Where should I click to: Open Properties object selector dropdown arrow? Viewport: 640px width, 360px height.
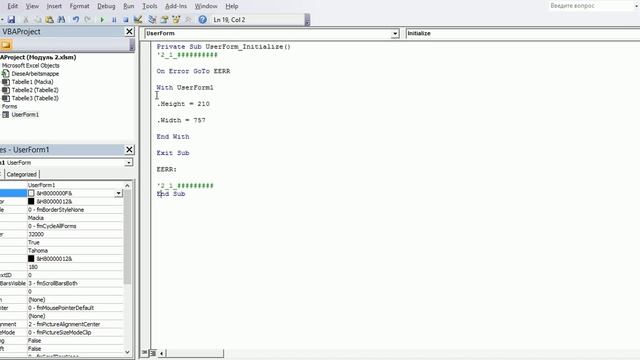[129, 162]
